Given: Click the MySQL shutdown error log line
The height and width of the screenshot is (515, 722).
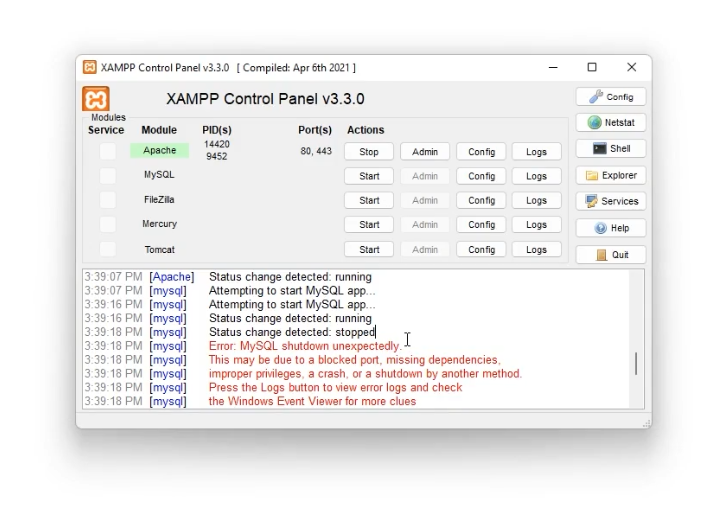Looking at the screenshot, I should [304, 346].
